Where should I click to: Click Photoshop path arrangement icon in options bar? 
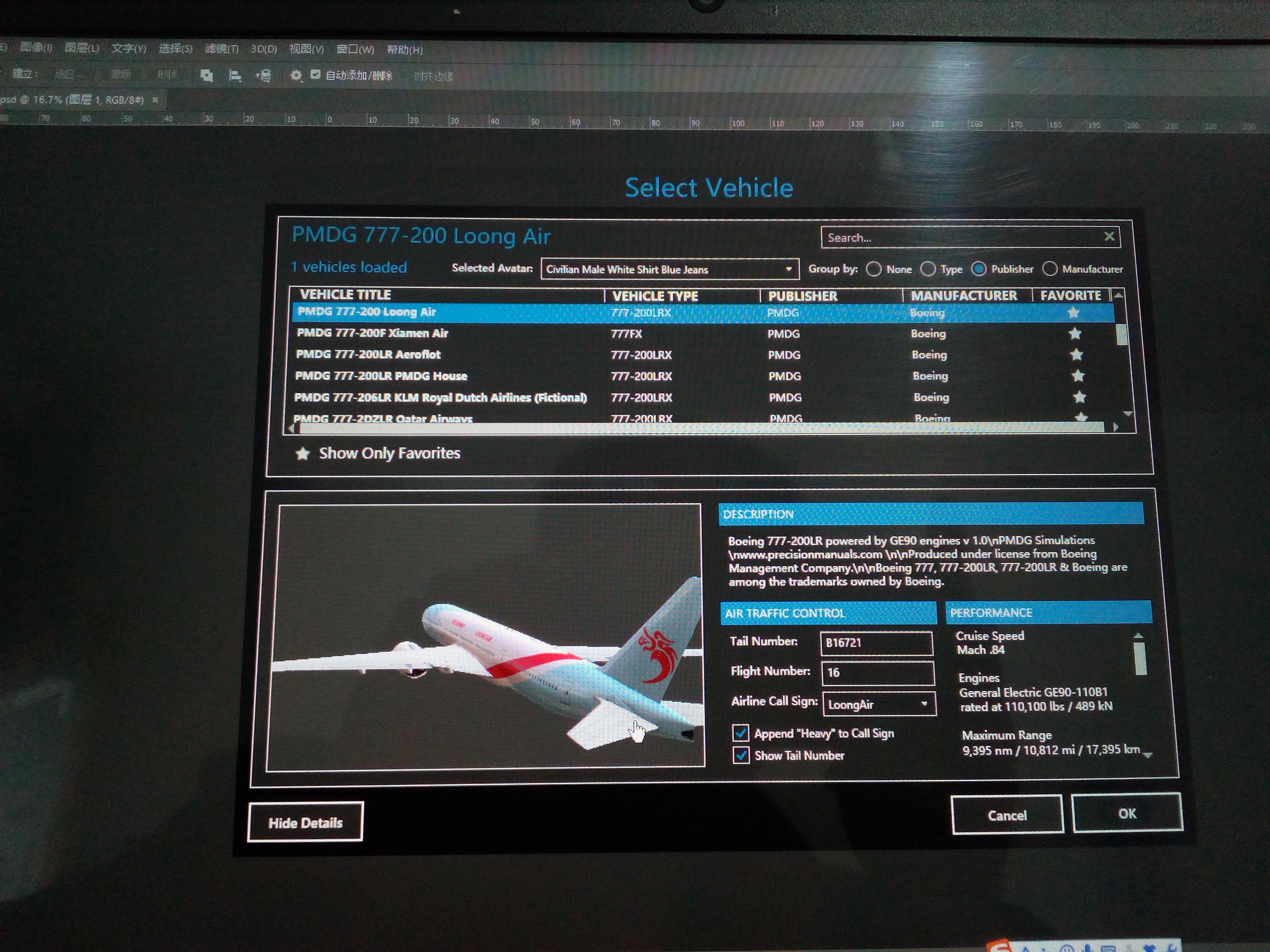point(263,75)
